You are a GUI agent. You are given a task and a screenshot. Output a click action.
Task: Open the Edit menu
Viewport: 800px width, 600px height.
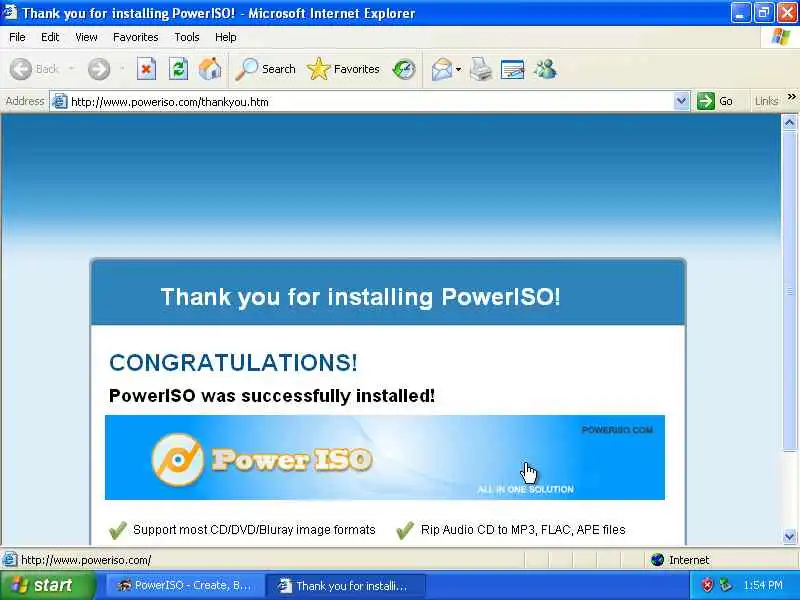click(50, 37)
